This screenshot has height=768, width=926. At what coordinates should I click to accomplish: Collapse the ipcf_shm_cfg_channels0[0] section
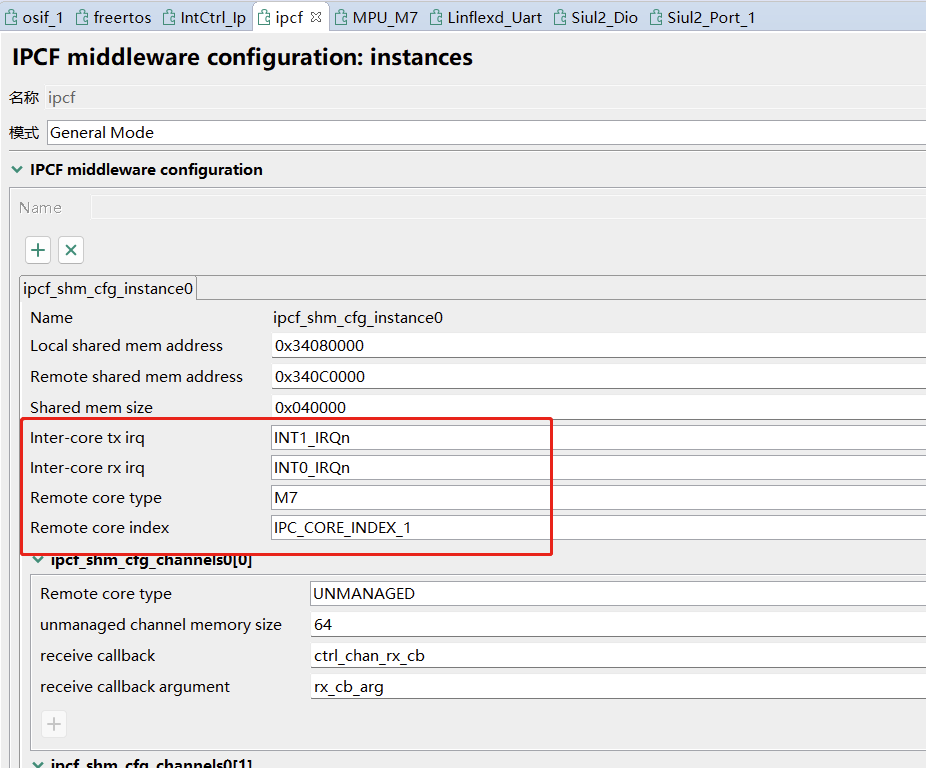(37, 559)
